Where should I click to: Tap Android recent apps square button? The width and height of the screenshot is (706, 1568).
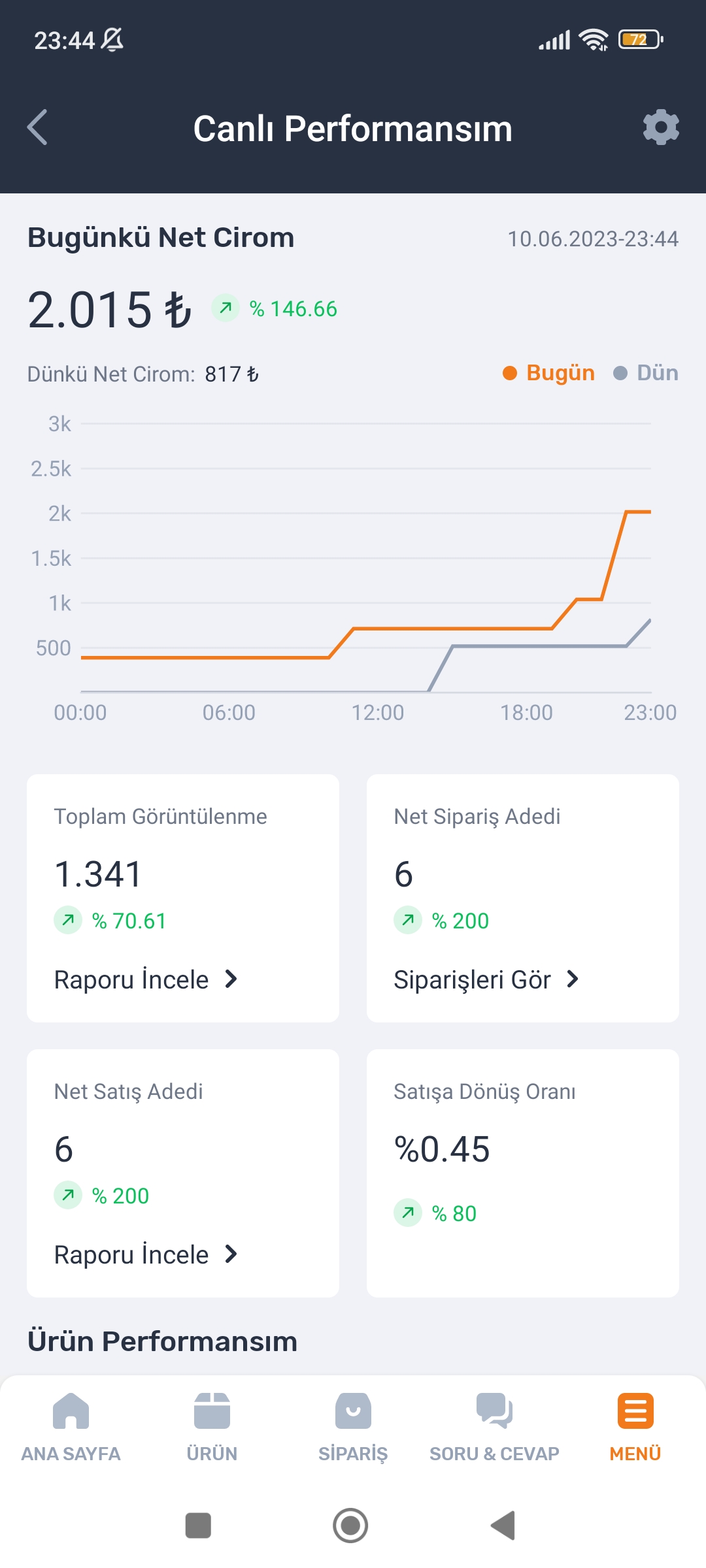tap(198, 1526)
